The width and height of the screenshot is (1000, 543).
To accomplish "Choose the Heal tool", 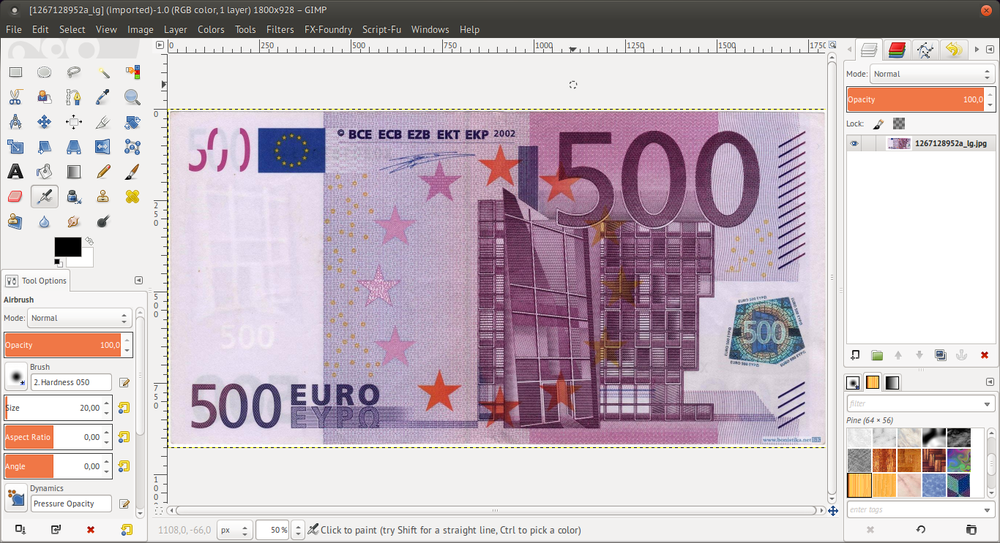I will [x=131, y=197].
